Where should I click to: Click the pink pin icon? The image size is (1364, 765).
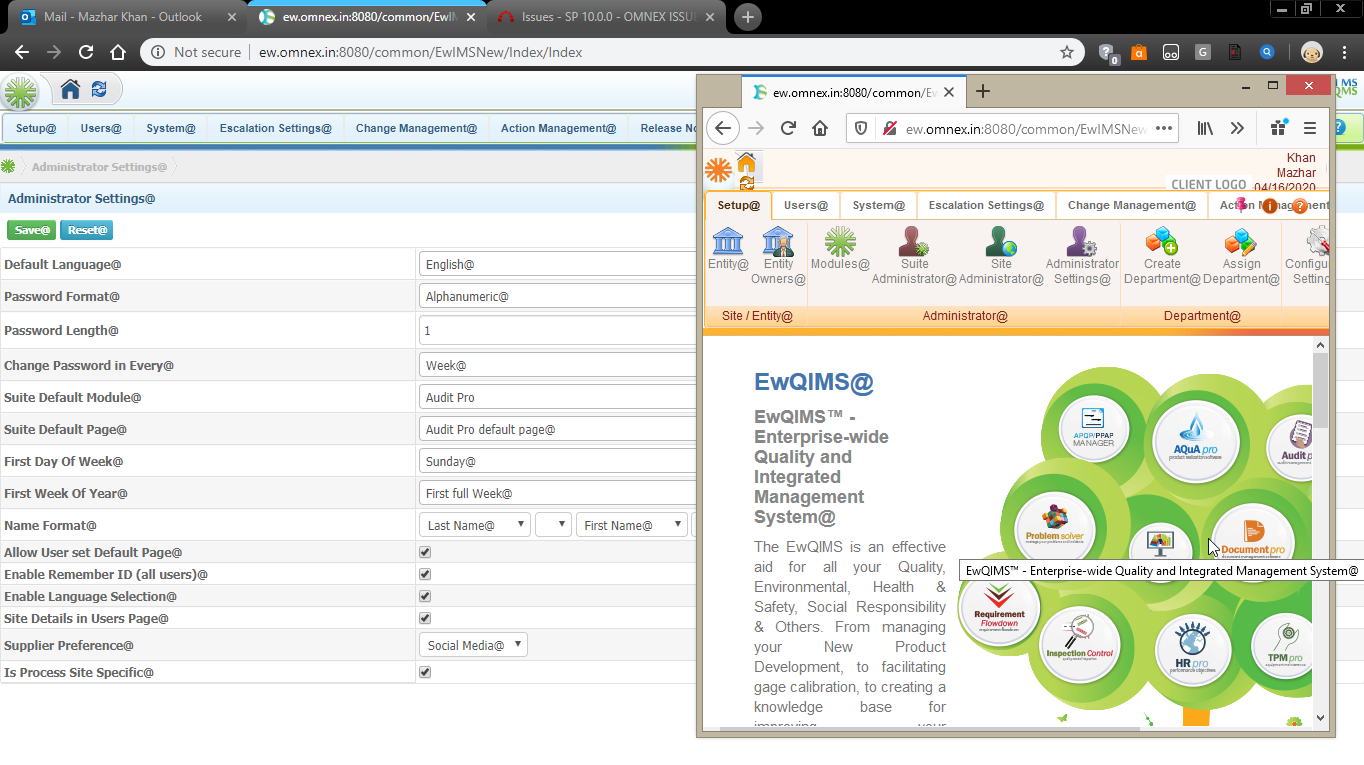pyautogui.click(x=1242, y=205)
